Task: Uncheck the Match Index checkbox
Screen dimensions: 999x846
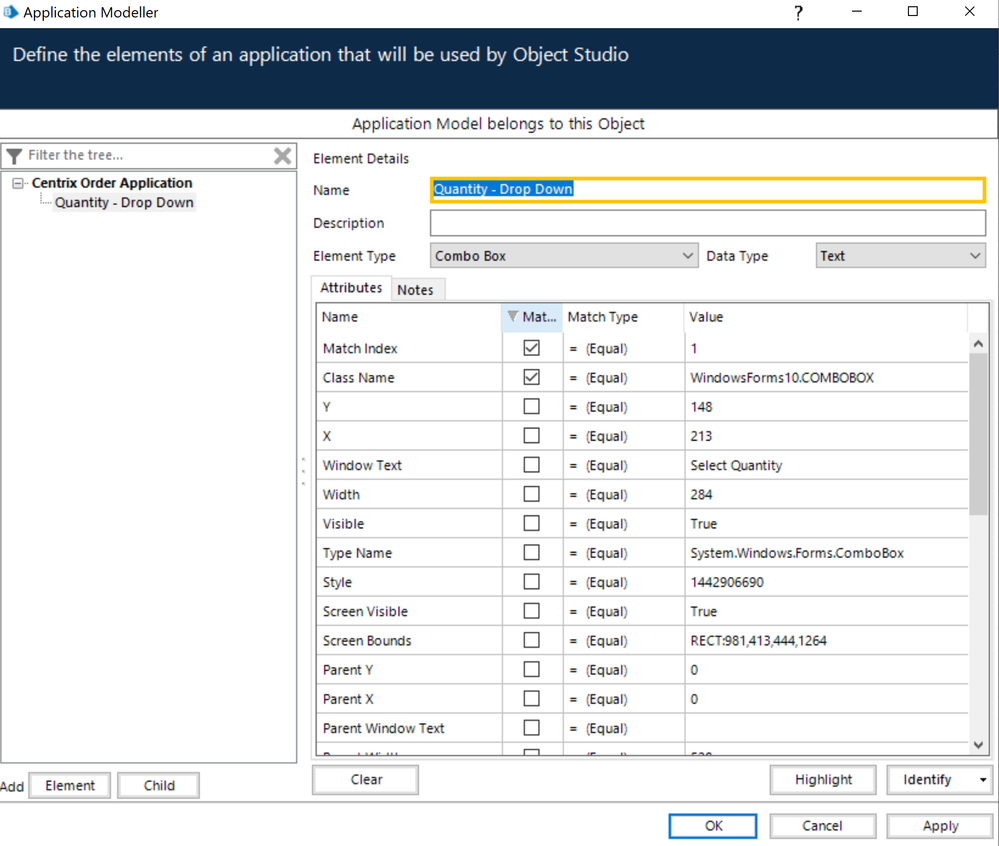Action: coord(531,348)
